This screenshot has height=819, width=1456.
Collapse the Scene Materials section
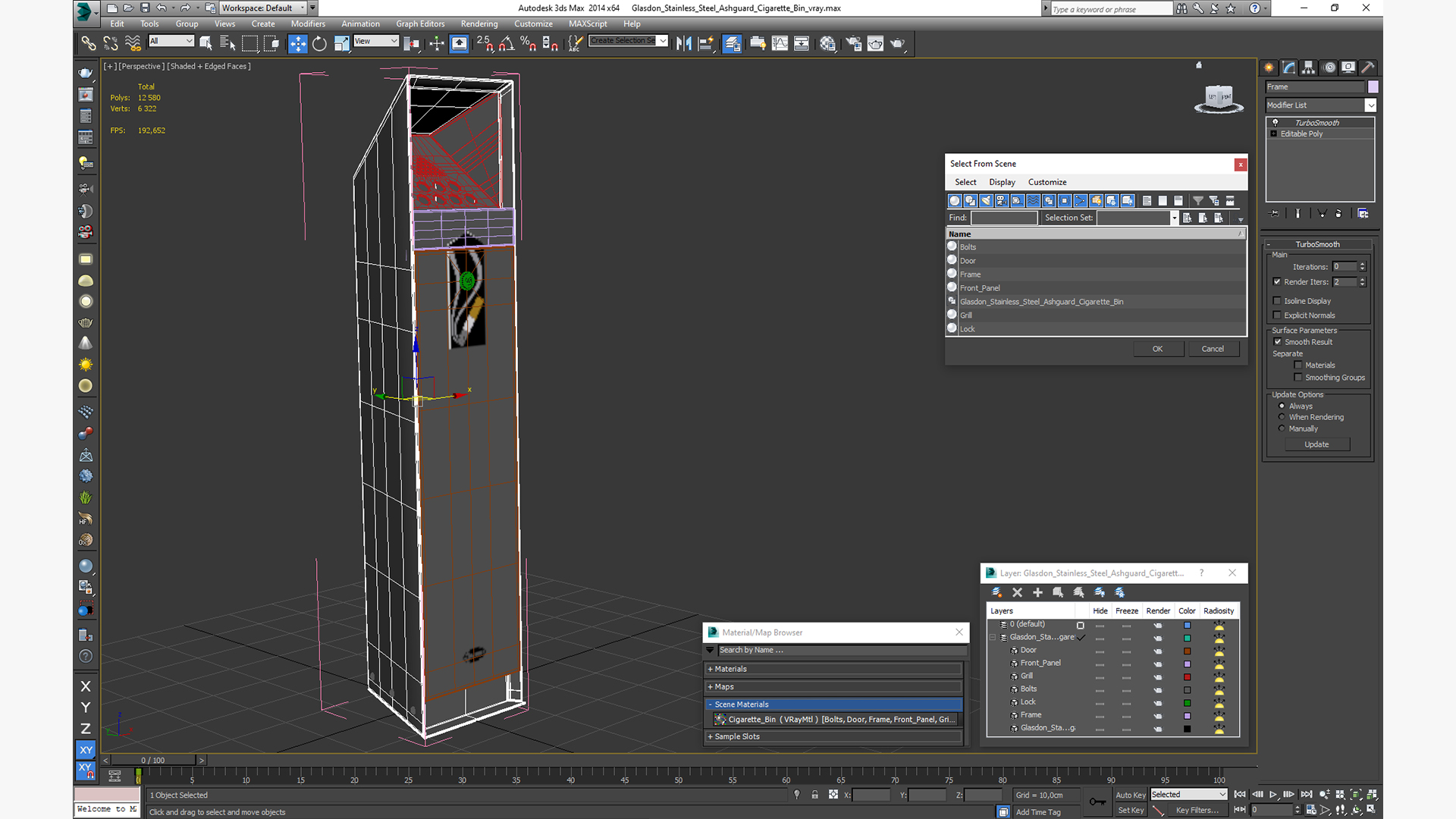coord(834,704)
